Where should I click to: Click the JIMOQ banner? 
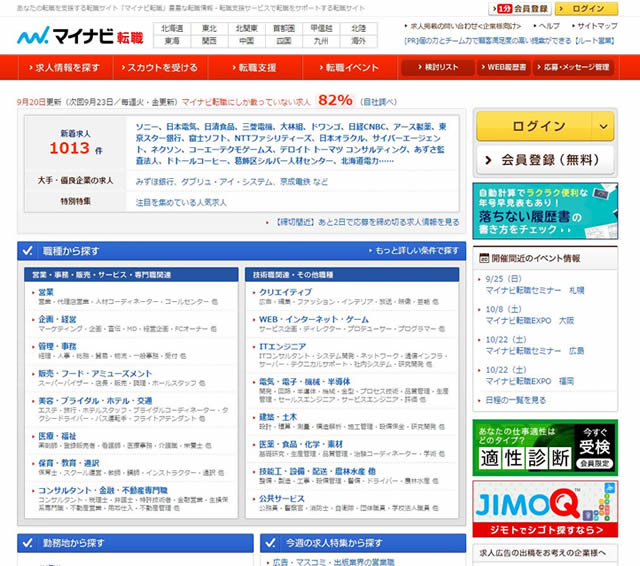pos(545,509)
